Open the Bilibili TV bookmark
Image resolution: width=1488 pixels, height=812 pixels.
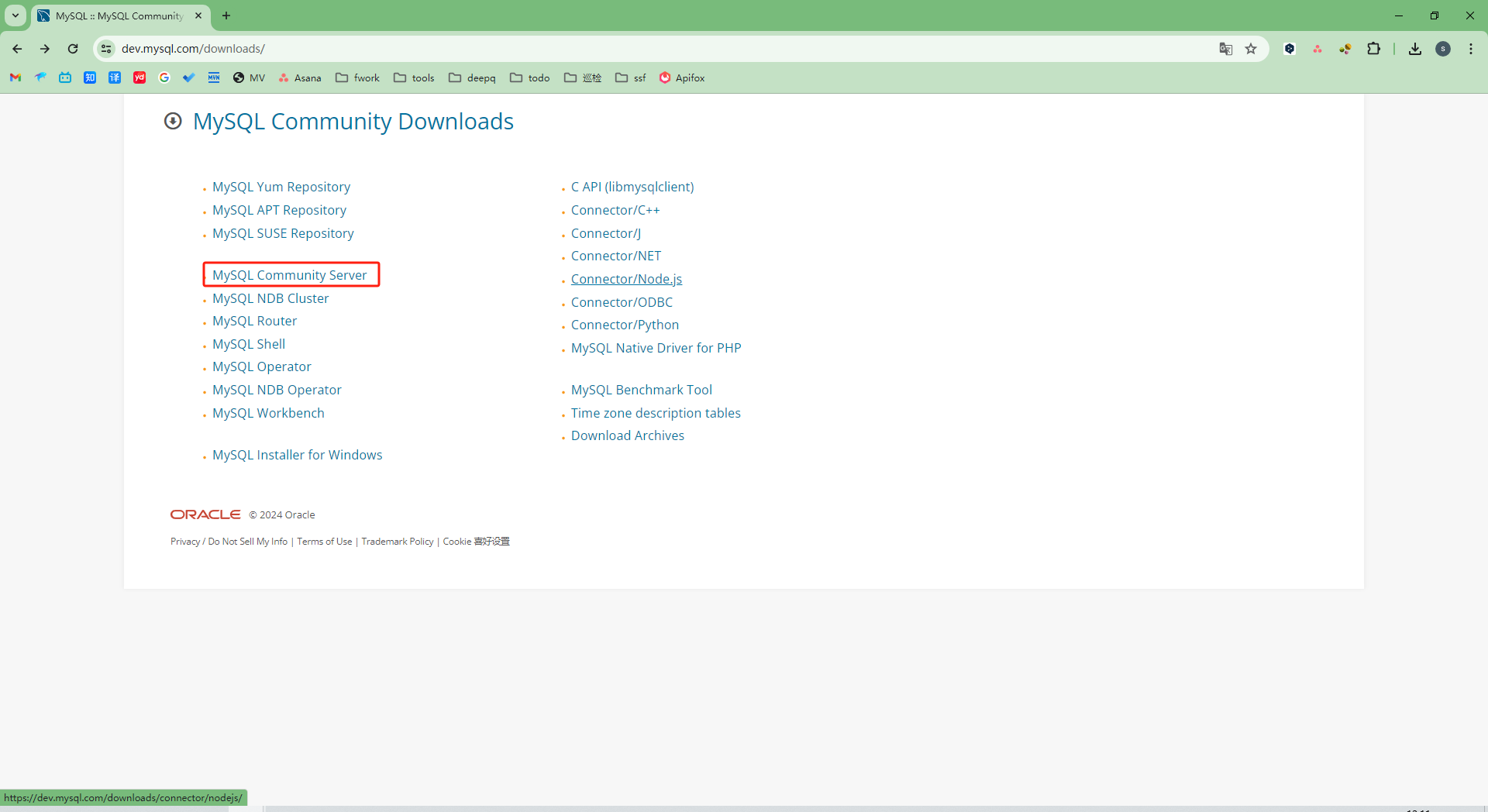coord(65,77)
